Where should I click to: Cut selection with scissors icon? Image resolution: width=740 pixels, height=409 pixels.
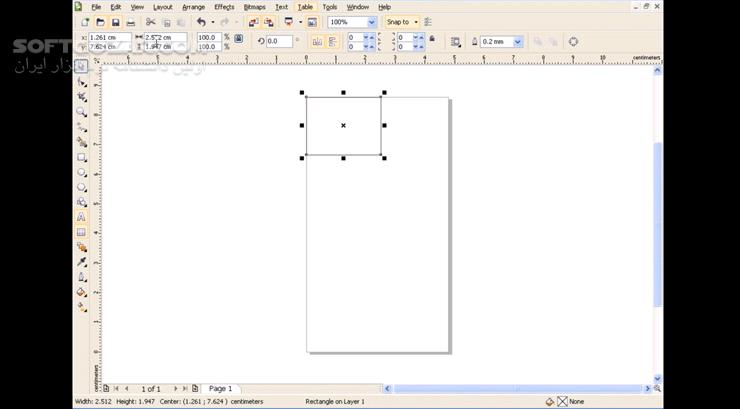point(151,22)
